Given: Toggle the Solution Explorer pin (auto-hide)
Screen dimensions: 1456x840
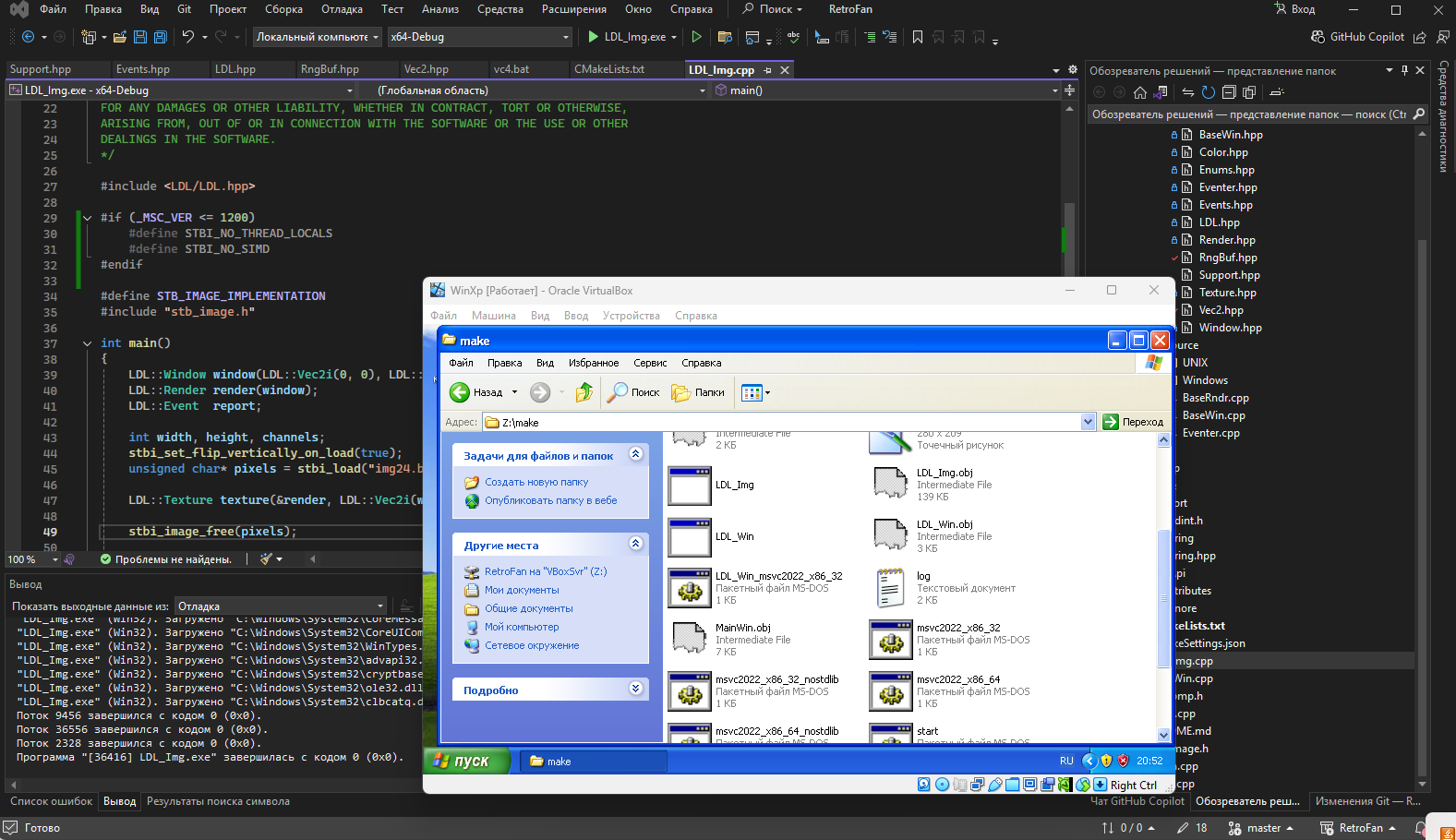Looking at the screenshot, I should click(1404, 70).
